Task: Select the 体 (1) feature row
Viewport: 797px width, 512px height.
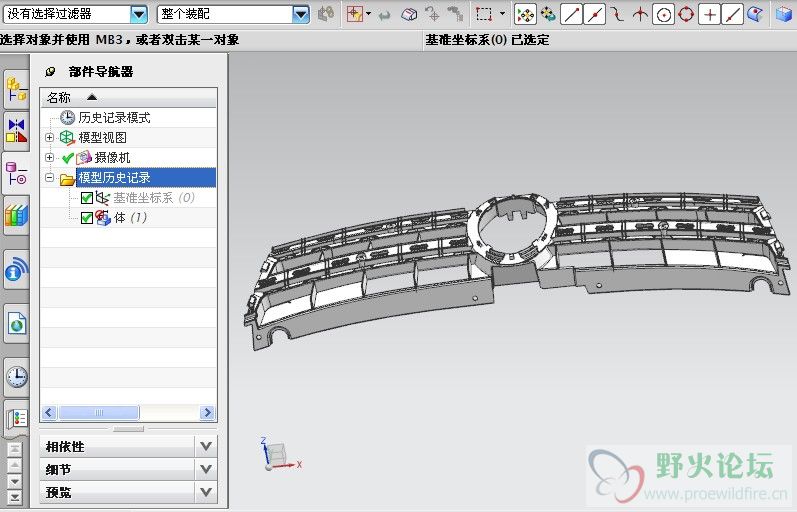Action: coord(130,218)
